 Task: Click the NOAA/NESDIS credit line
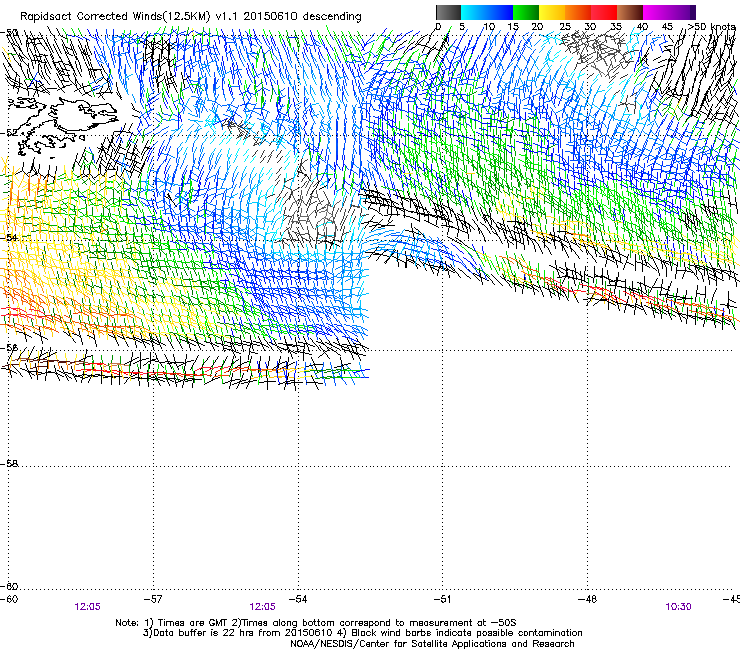tap(432, 644)
